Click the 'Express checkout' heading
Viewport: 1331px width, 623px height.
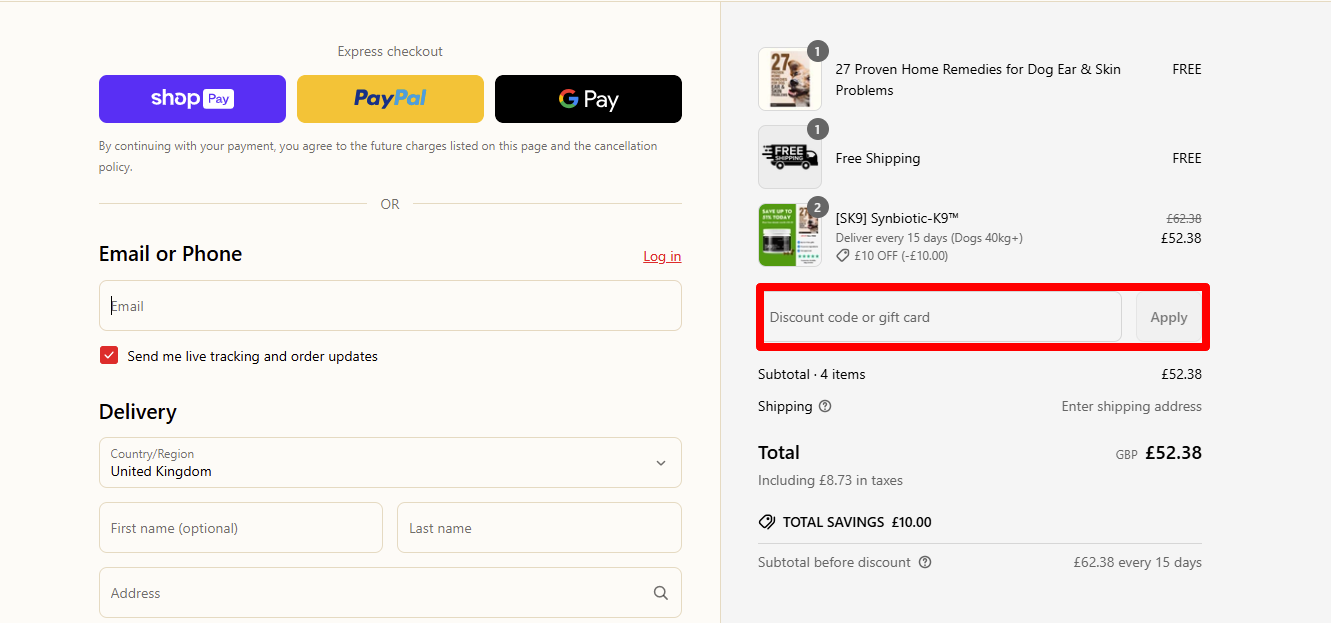click(390, 51)
